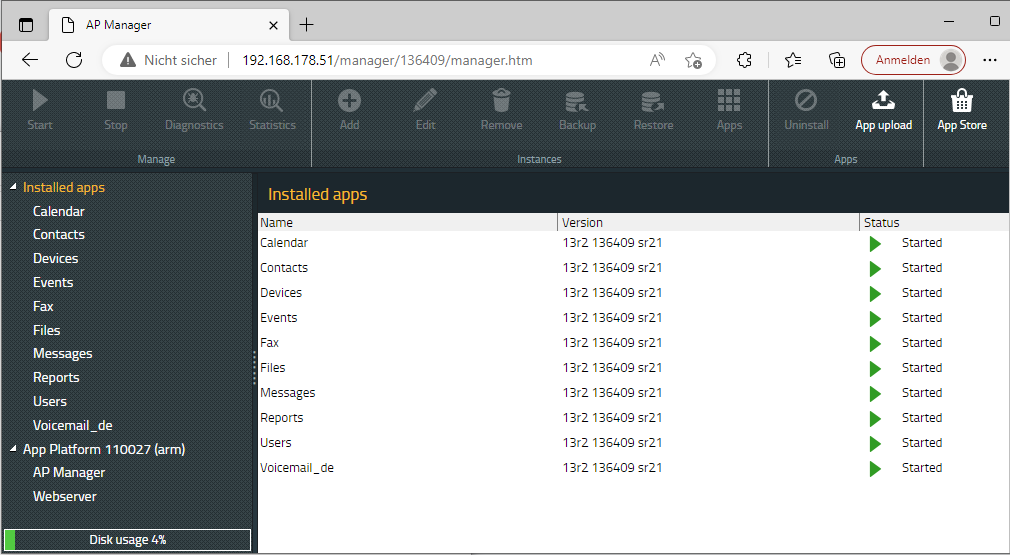Select Voicemail_de in the sidebar
This screenshot has width=1010, height=555.
(72, 425)
